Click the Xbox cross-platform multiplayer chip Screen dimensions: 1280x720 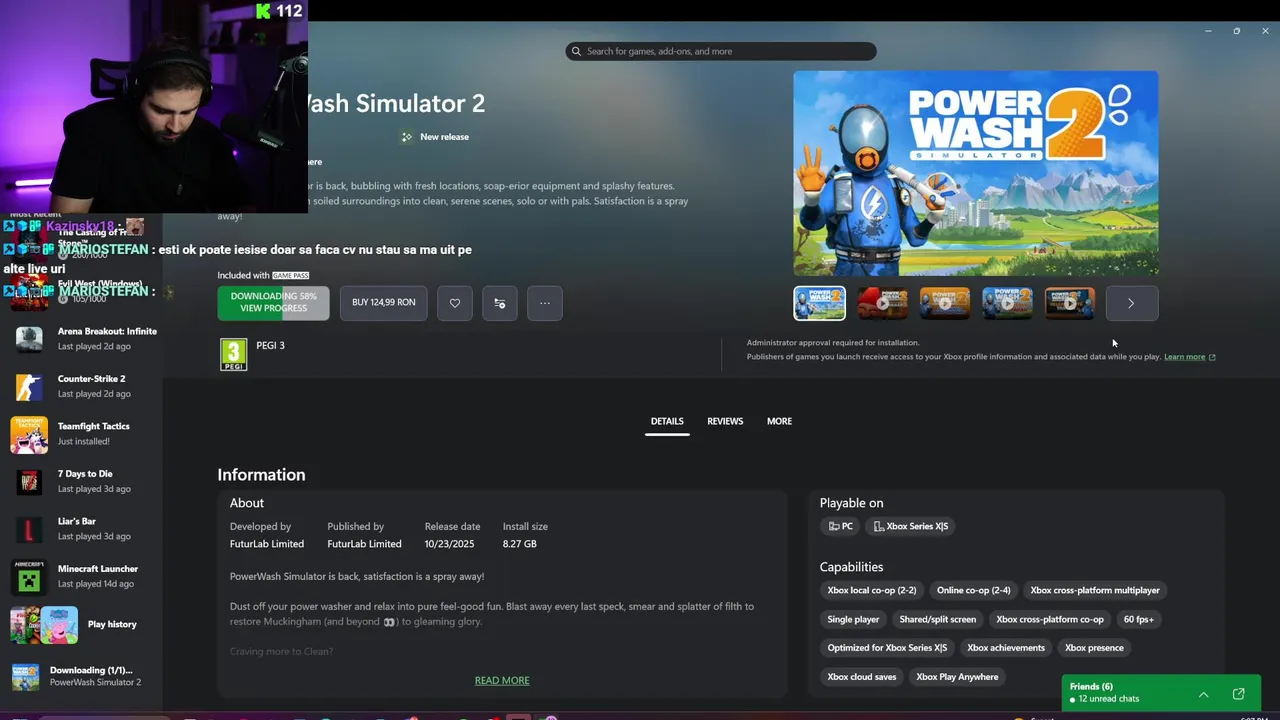tap(1095, 590)
